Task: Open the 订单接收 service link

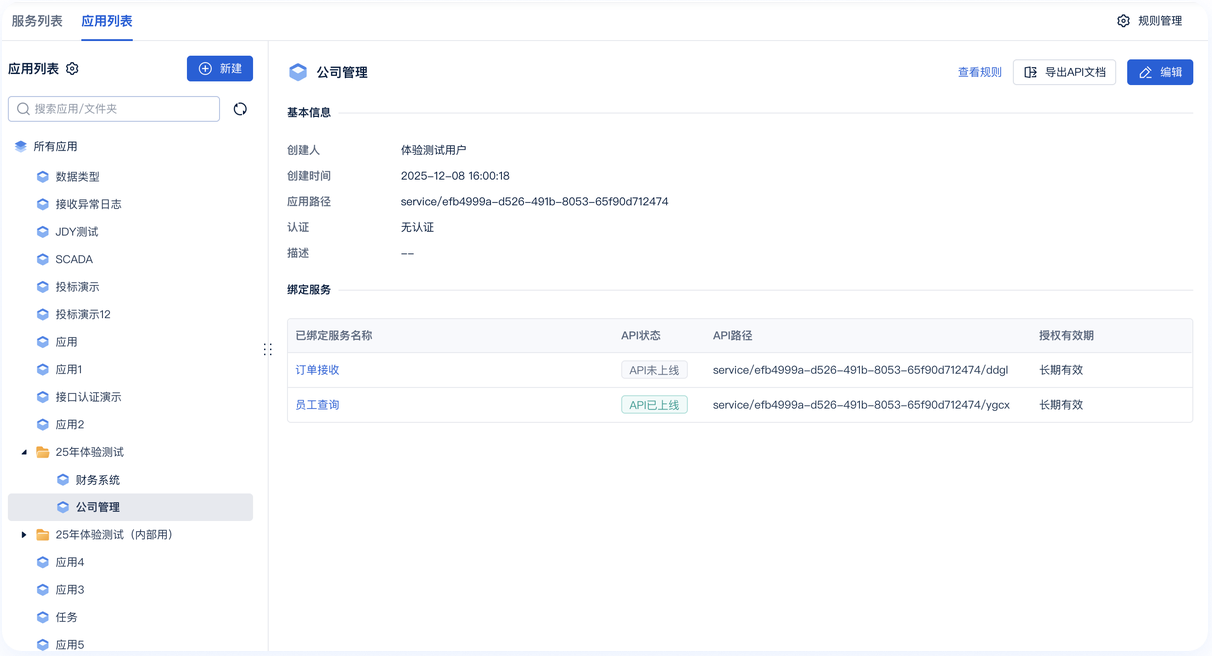Action: [x=317, y=370]
